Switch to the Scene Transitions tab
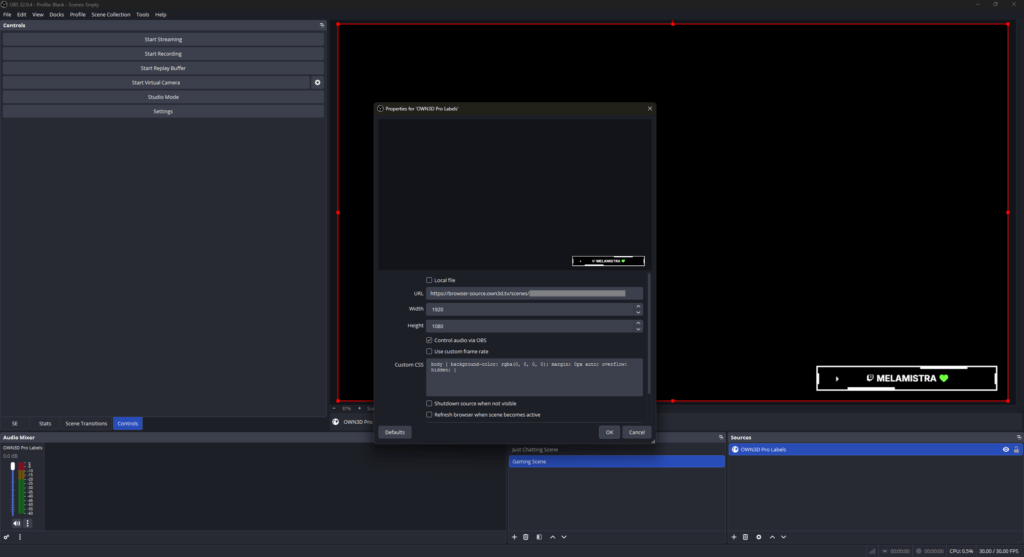This screenshot has width=1024, height=557. pos(86,424)
